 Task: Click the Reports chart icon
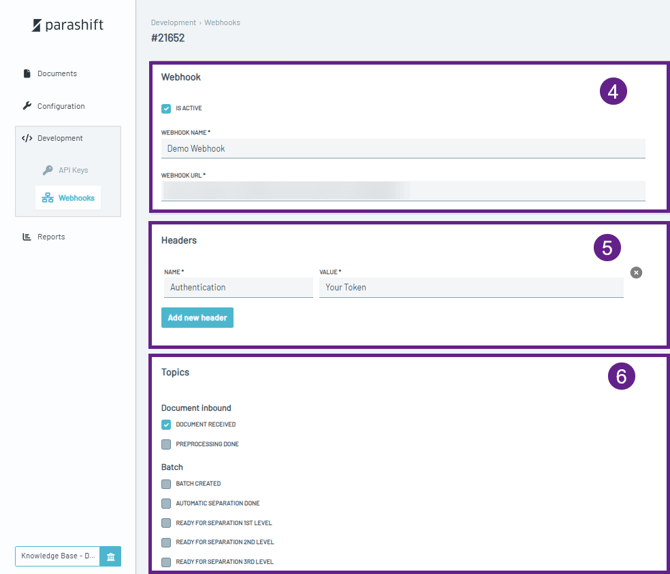(27, 237)
